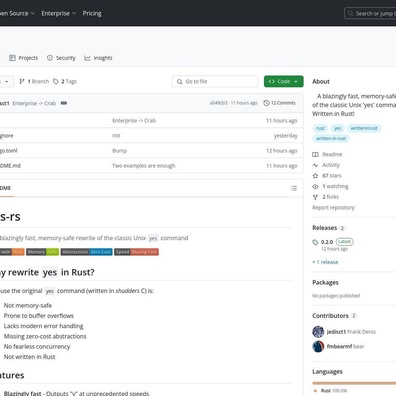The height and width of the screenshot is (396, 396).
Task: Expand the commit message ellipsis
Action: coord(64,103)
